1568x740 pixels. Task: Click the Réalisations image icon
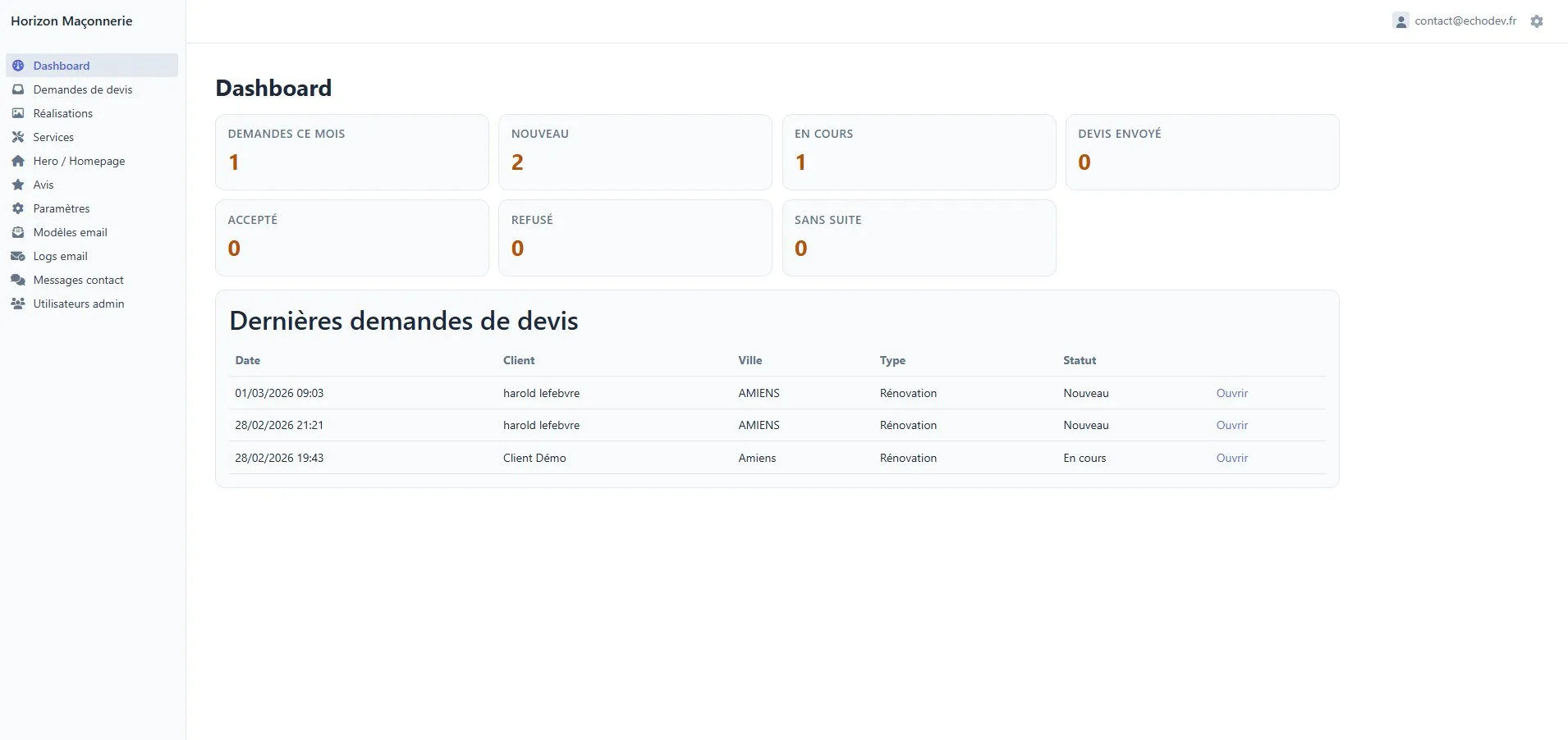(x=18, y=113)
